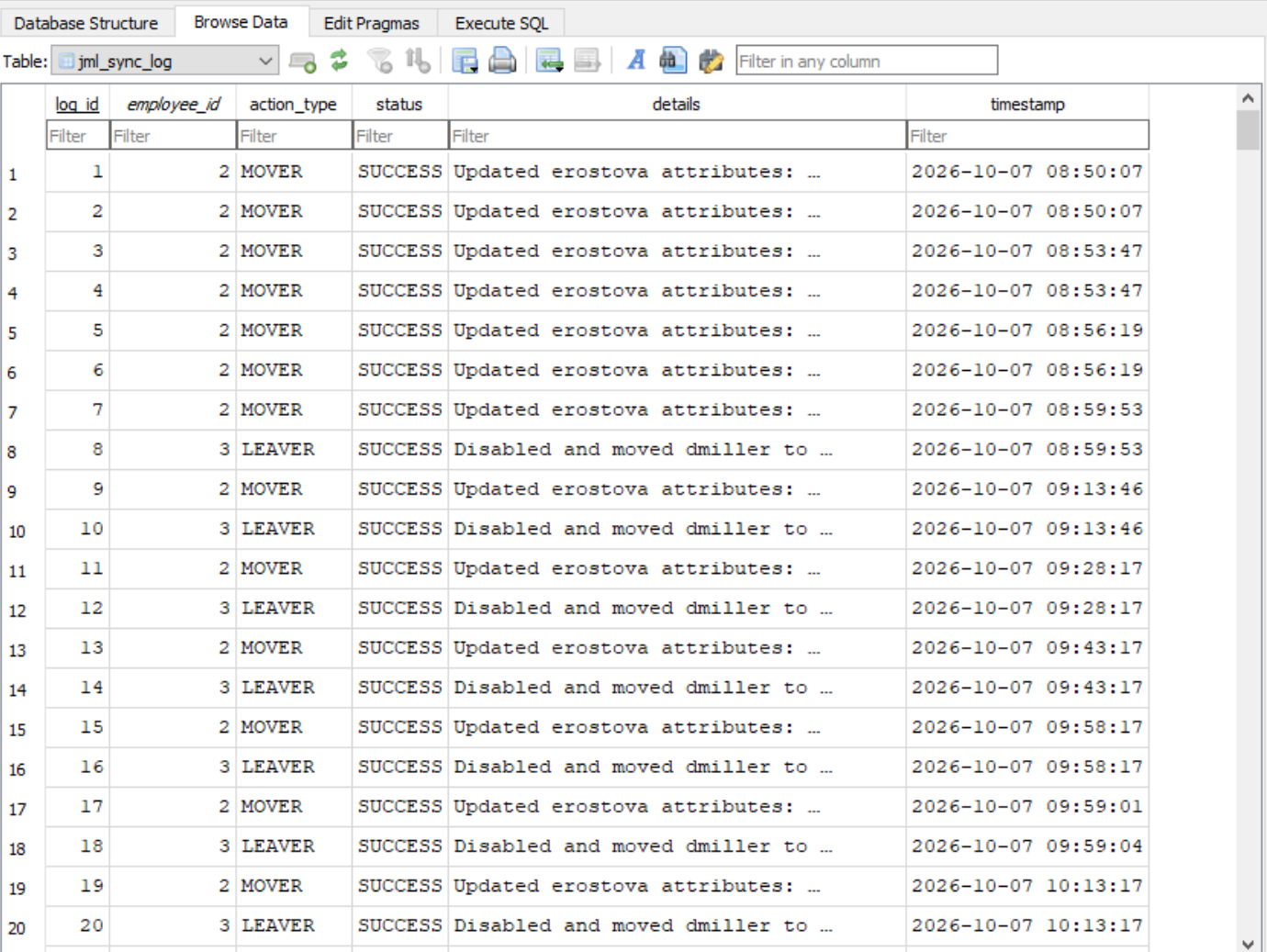Click the action_type filter field
The height and width of the screenshot is (952, 1267).
click(x=295, y=136)
